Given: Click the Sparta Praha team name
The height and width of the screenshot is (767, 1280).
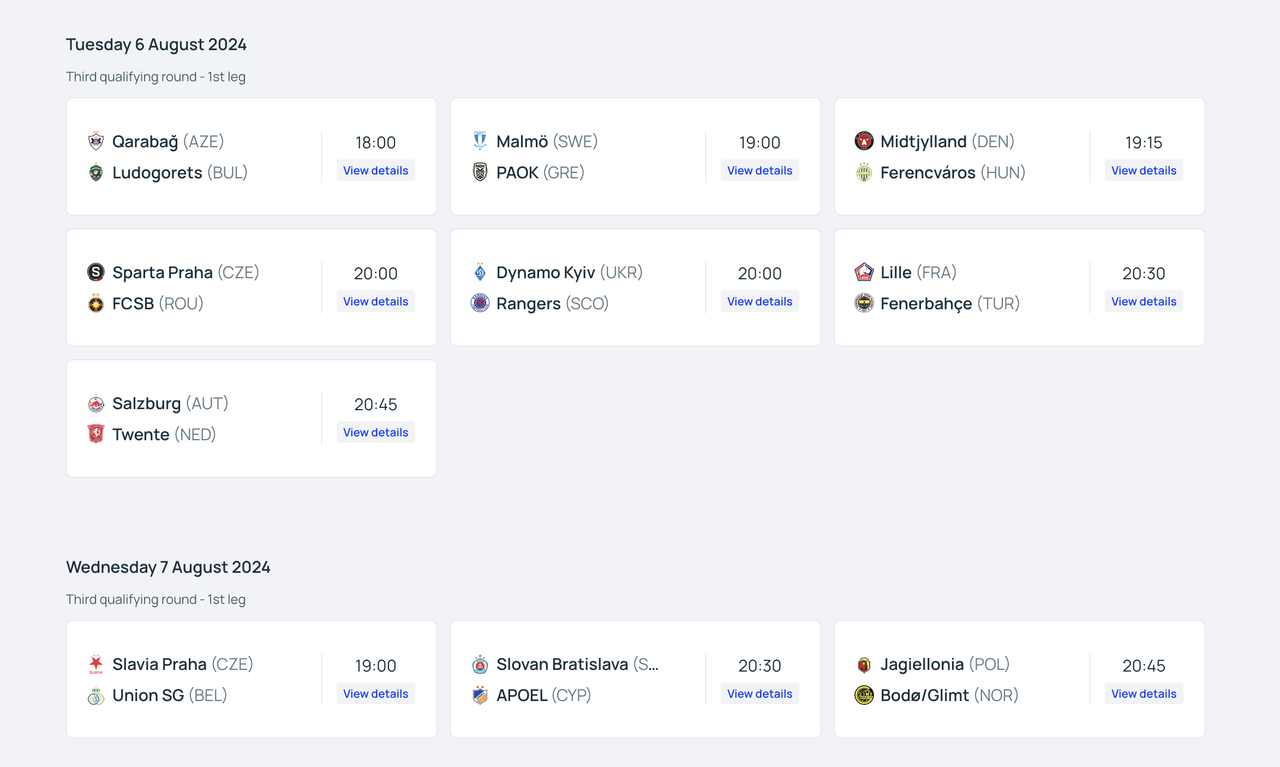Looking at the screenshot, I should point(162,273).
